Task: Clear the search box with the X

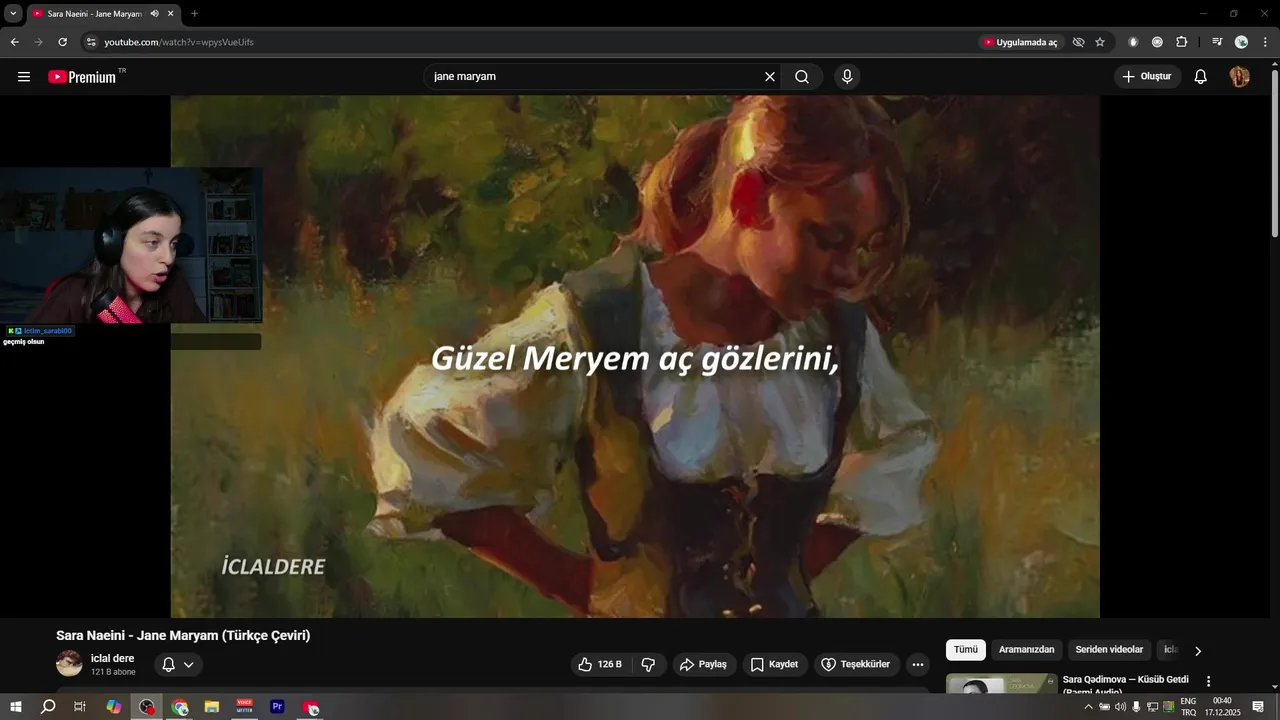Action: tap(770, 77)
